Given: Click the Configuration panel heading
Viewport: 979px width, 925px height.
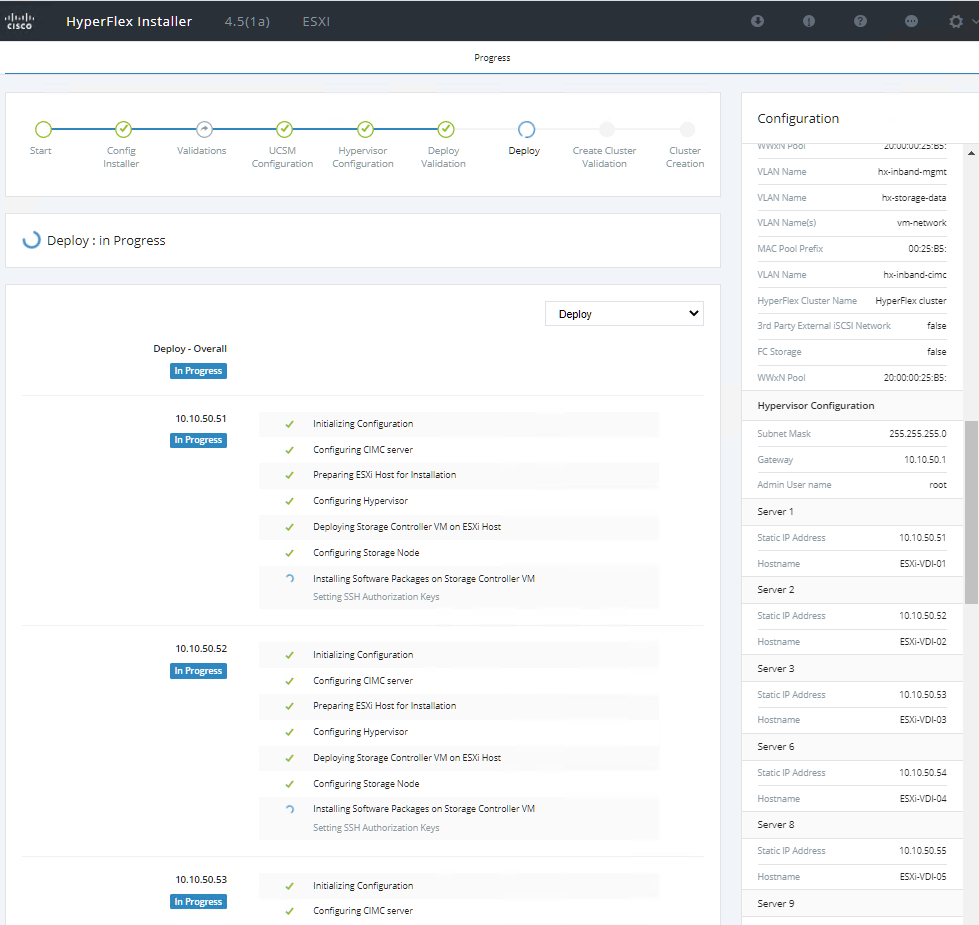Looking at the screenshot, I should 798,119.
